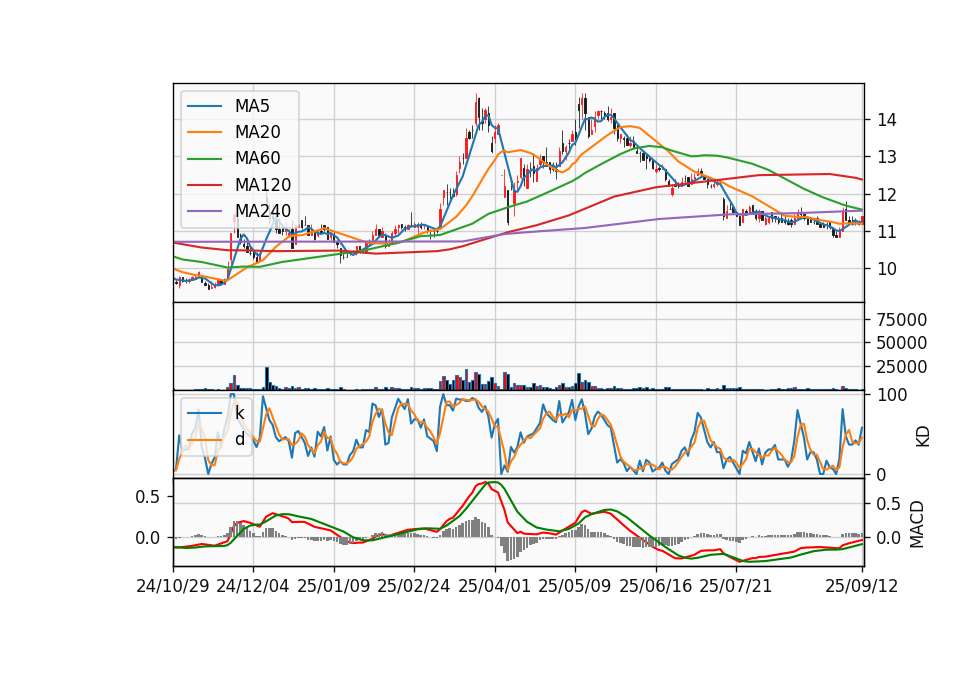Click the 25/04/01 date axis label
The image size is (960, 690).
pos(495,587)
